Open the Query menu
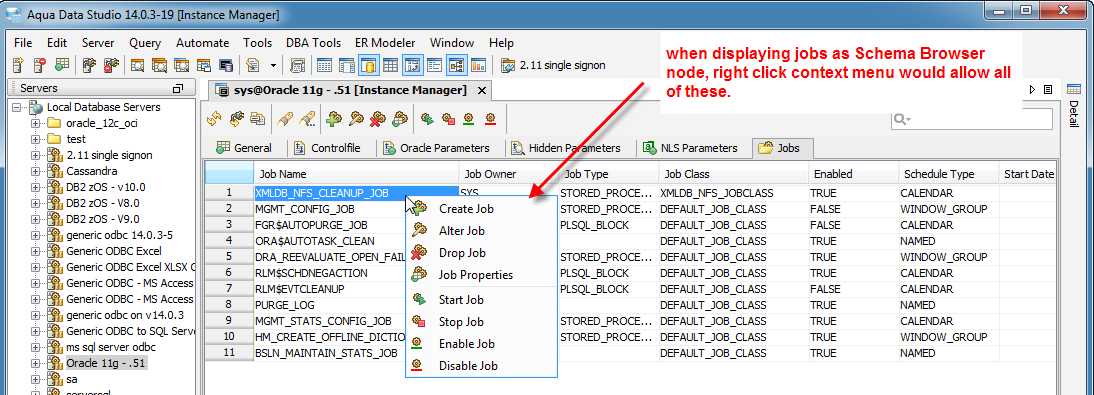The height and width of the screenshot is (395, 1094). [x=144, y=43]
